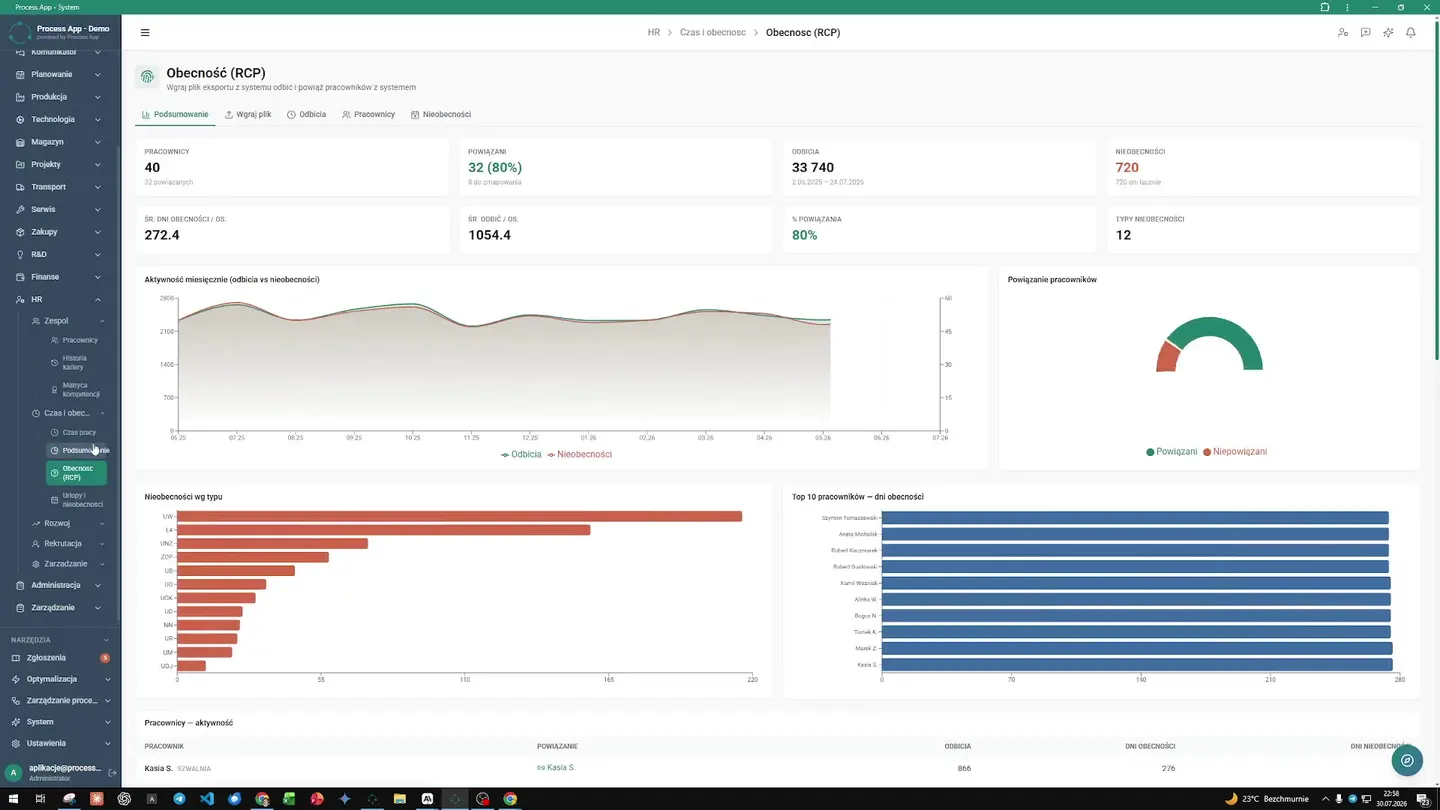Screen dimensions: 1440x810
Task: Open File Explorer from the taskbar
Action: (x=400, y=799)
